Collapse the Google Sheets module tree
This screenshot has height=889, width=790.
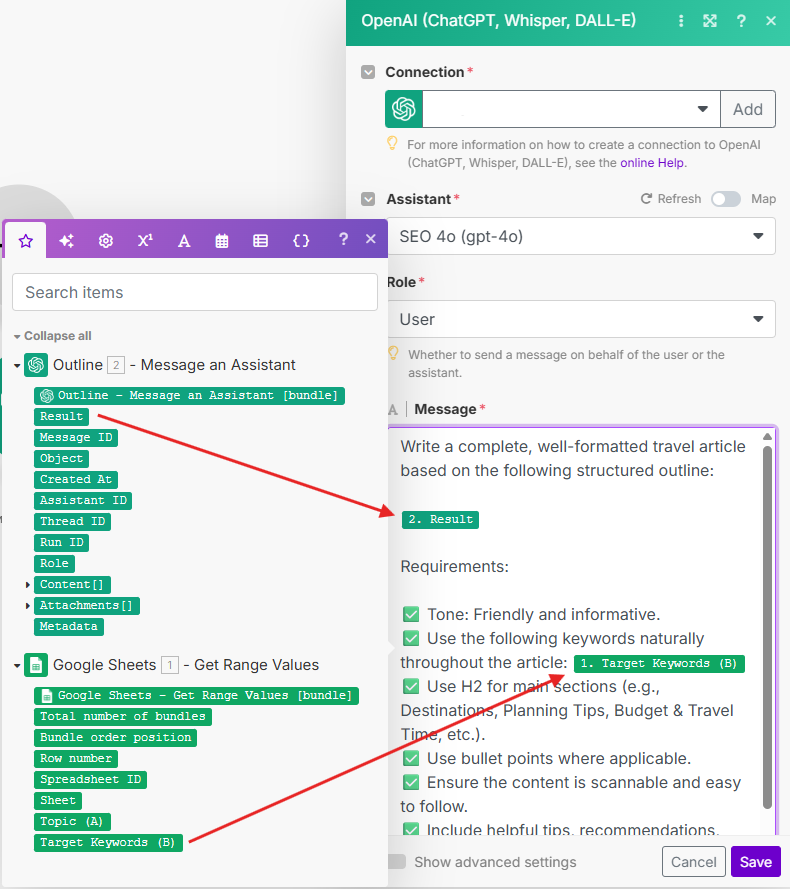coord(17,666)
